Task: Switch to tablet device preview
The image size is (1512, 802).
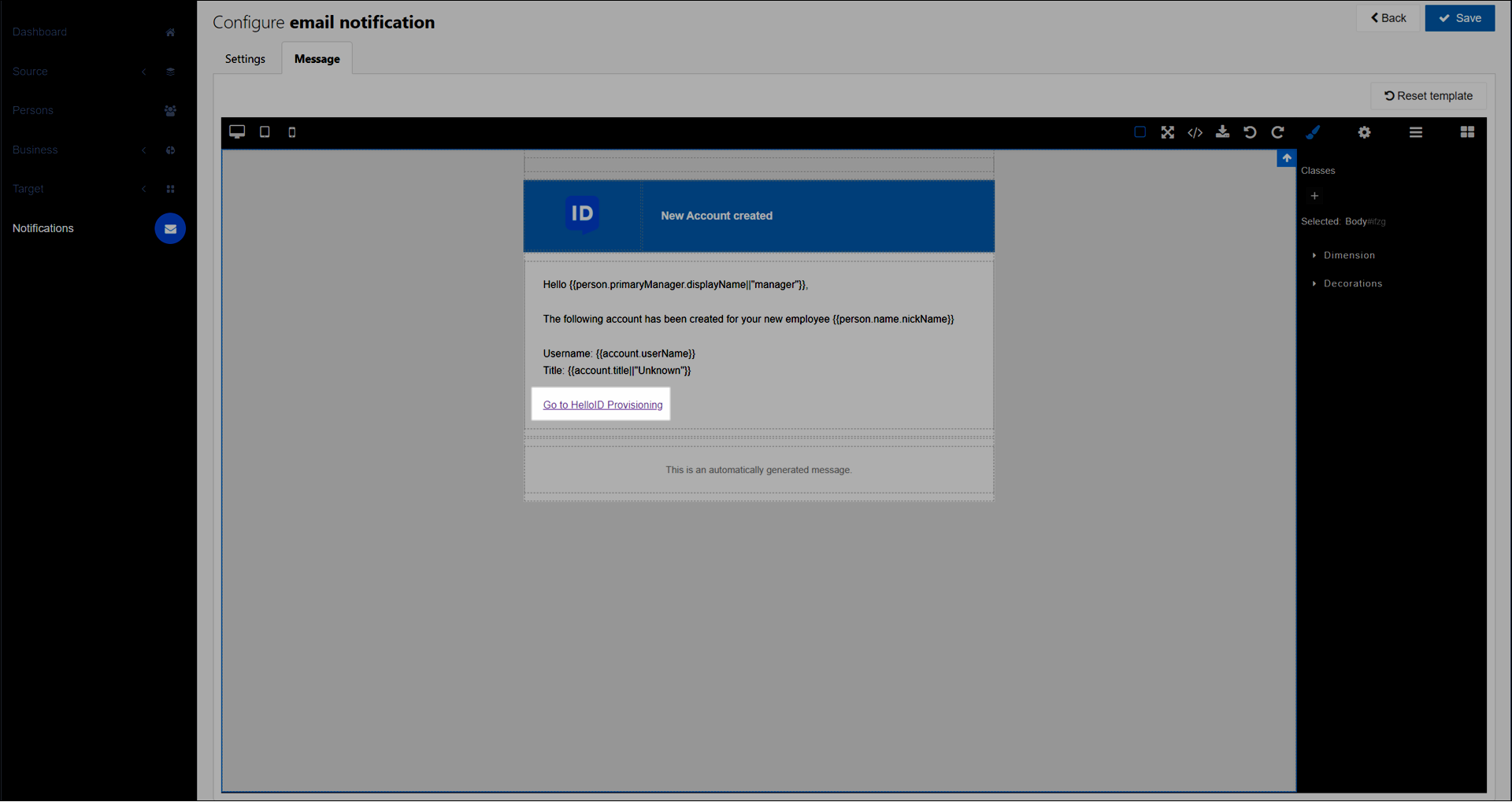Action: coord(265,132)
